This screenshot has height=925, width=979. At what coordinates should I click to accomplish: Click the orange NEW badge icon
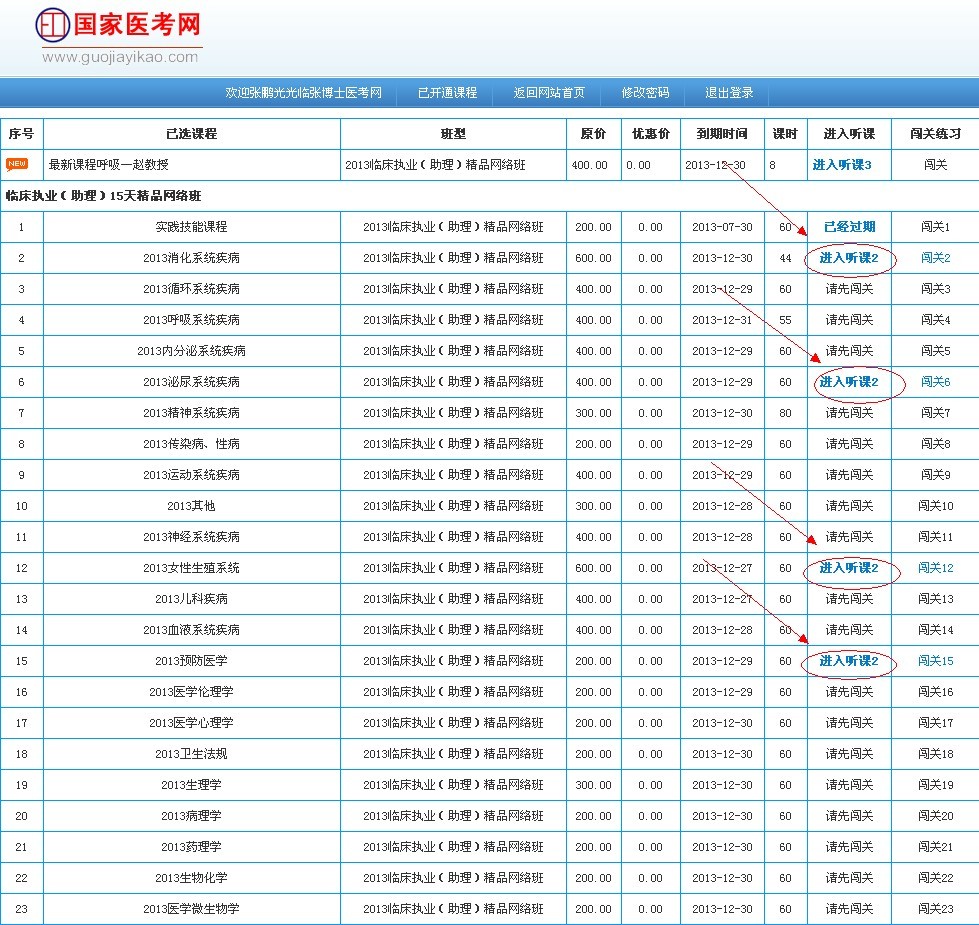(17, 164)
